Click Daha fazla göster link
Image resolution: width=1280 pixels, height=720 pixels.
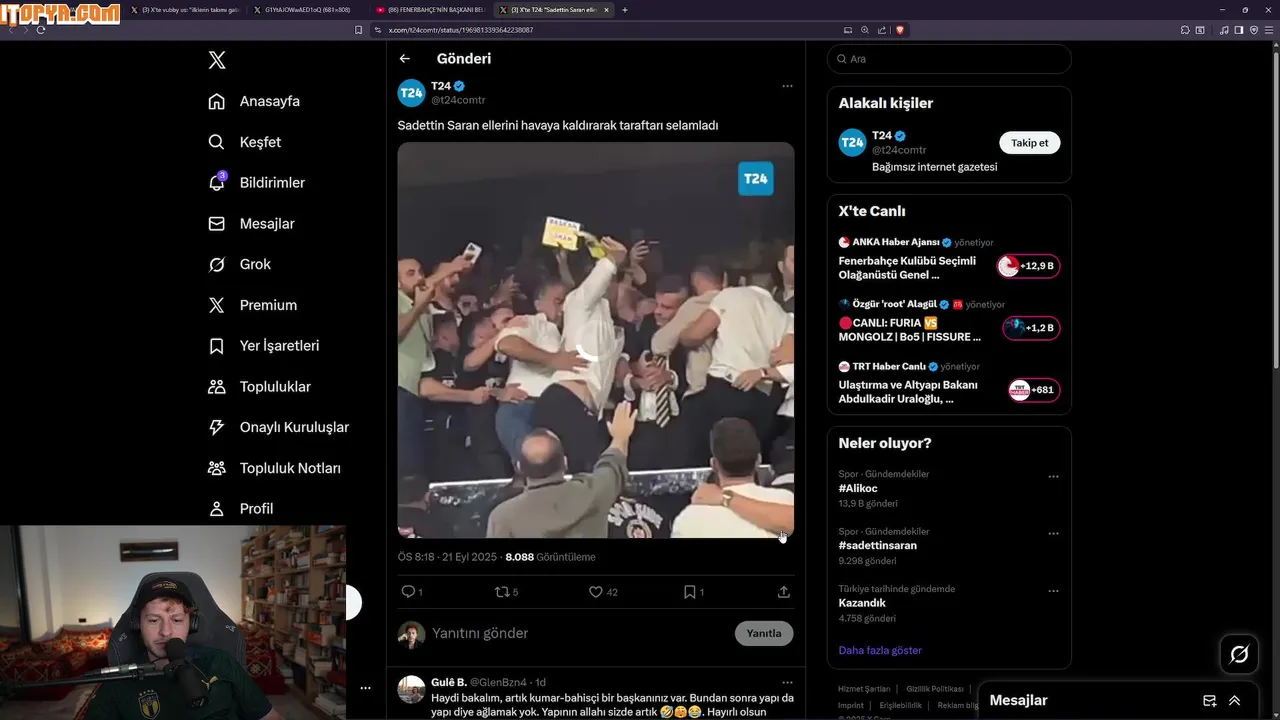pos(880,650)
